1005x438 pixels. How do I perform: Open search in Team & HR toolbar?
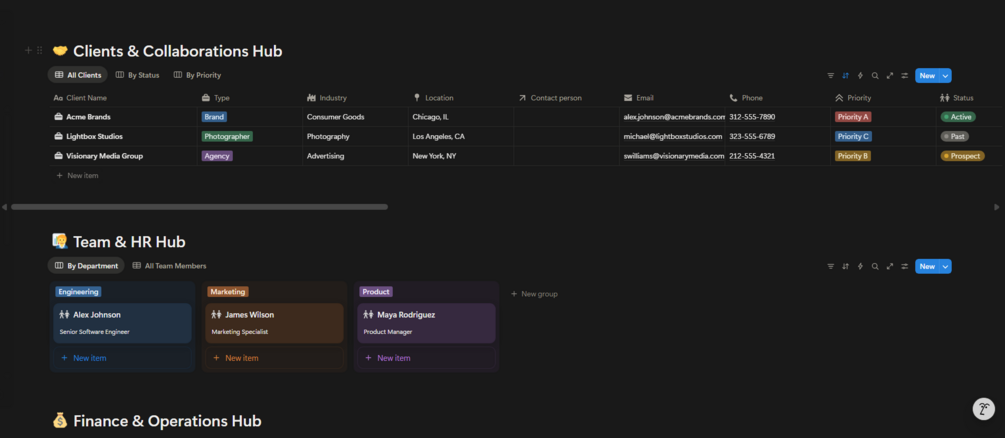875,267
